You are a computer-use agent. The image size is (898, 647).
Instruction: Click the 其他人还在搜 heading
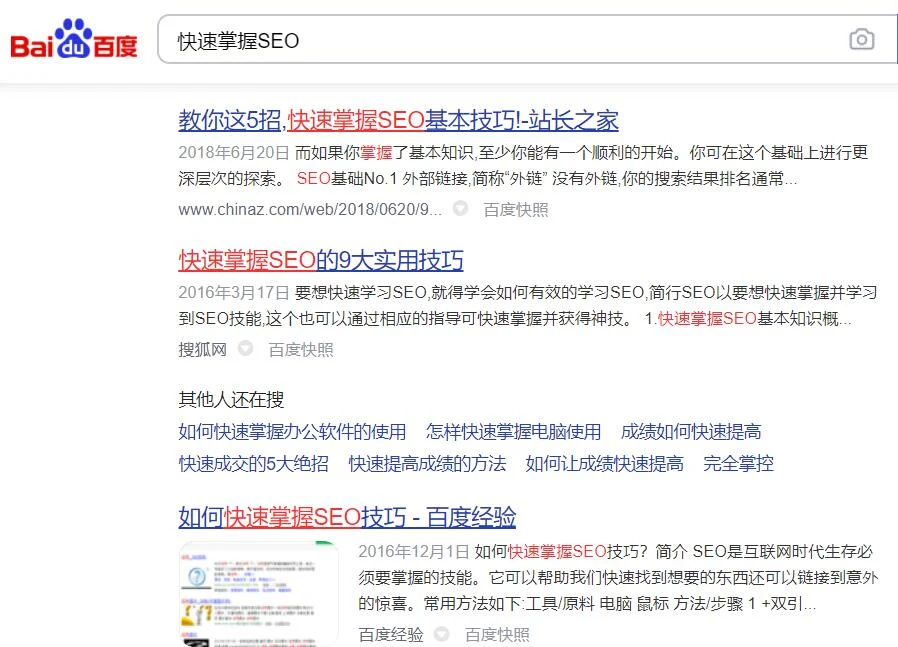click(231, 400)
